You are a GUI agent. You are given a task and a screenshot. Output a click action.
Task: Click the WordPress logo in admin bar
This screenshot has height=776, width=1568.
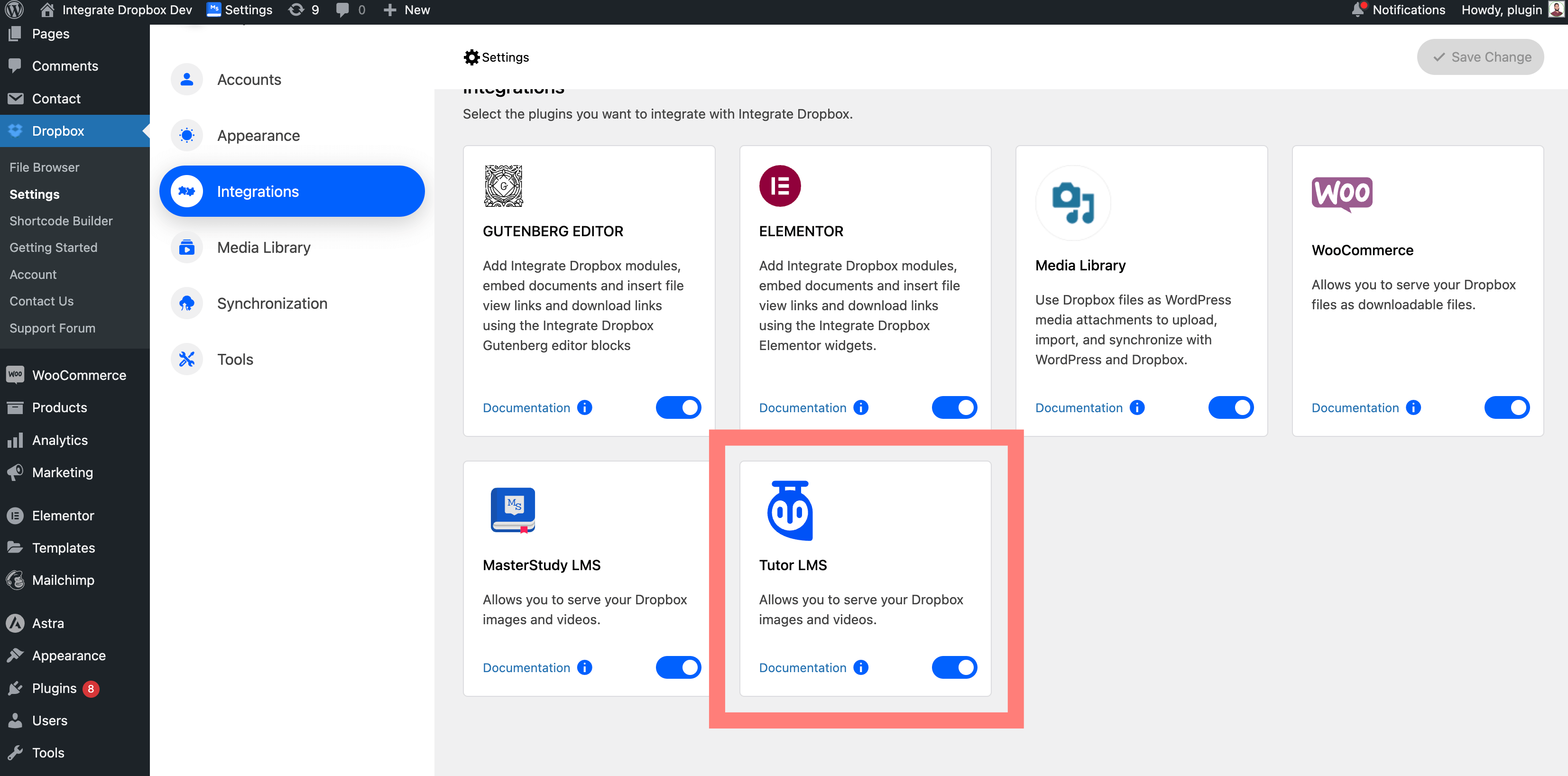click(x=15, y=10)
